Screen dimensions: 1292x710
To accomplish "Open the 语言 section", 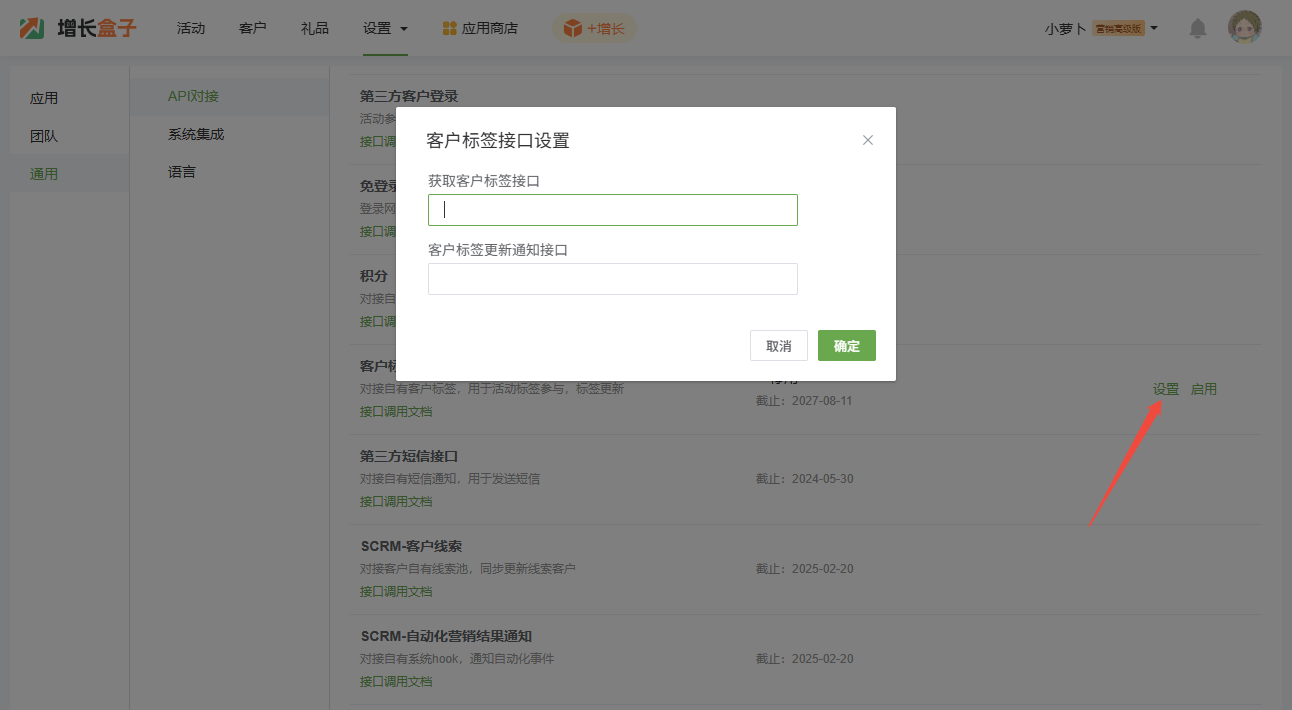I will tap(182, 172).
